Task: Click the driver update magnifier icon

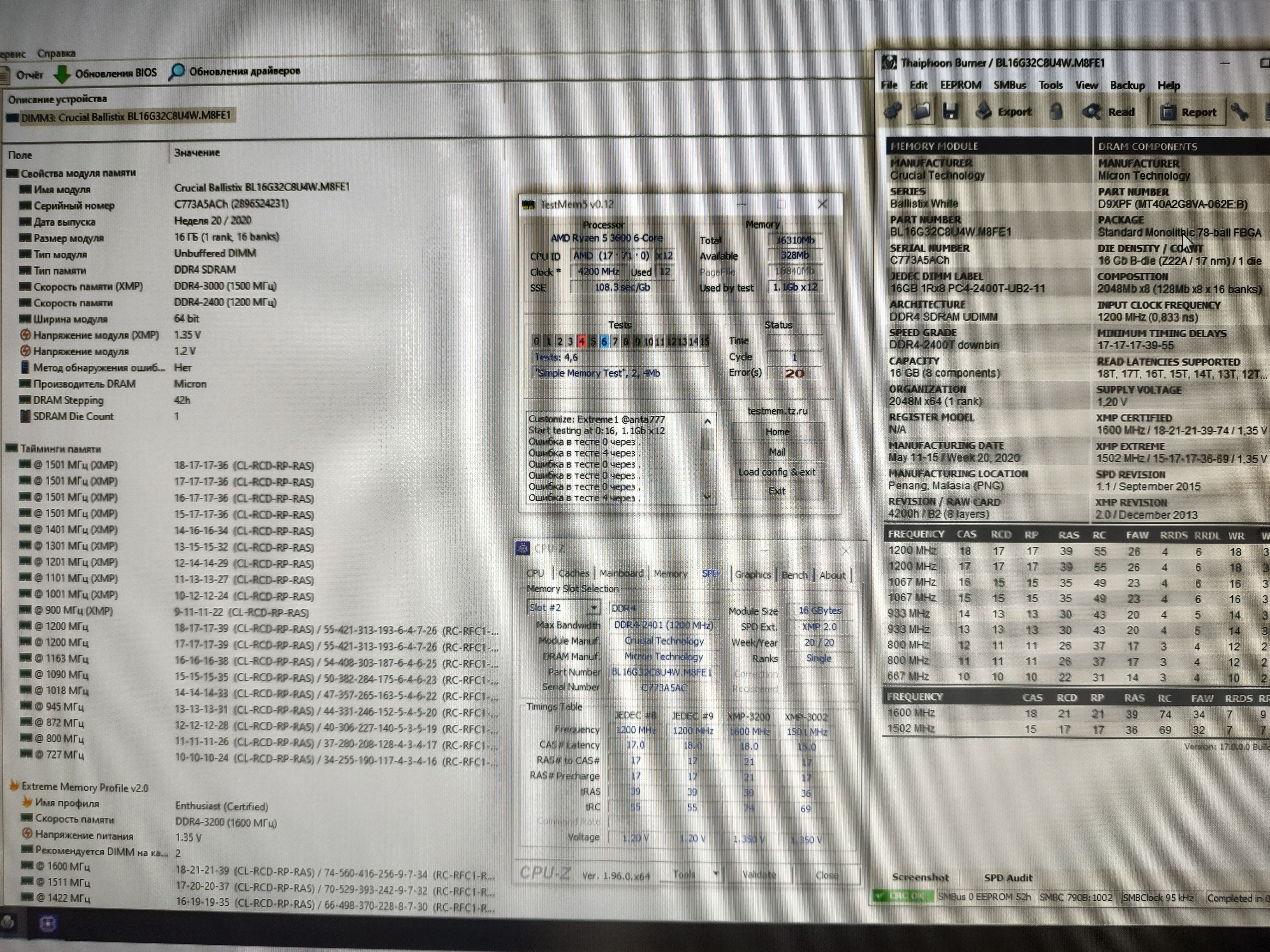Action: (177, 72)
